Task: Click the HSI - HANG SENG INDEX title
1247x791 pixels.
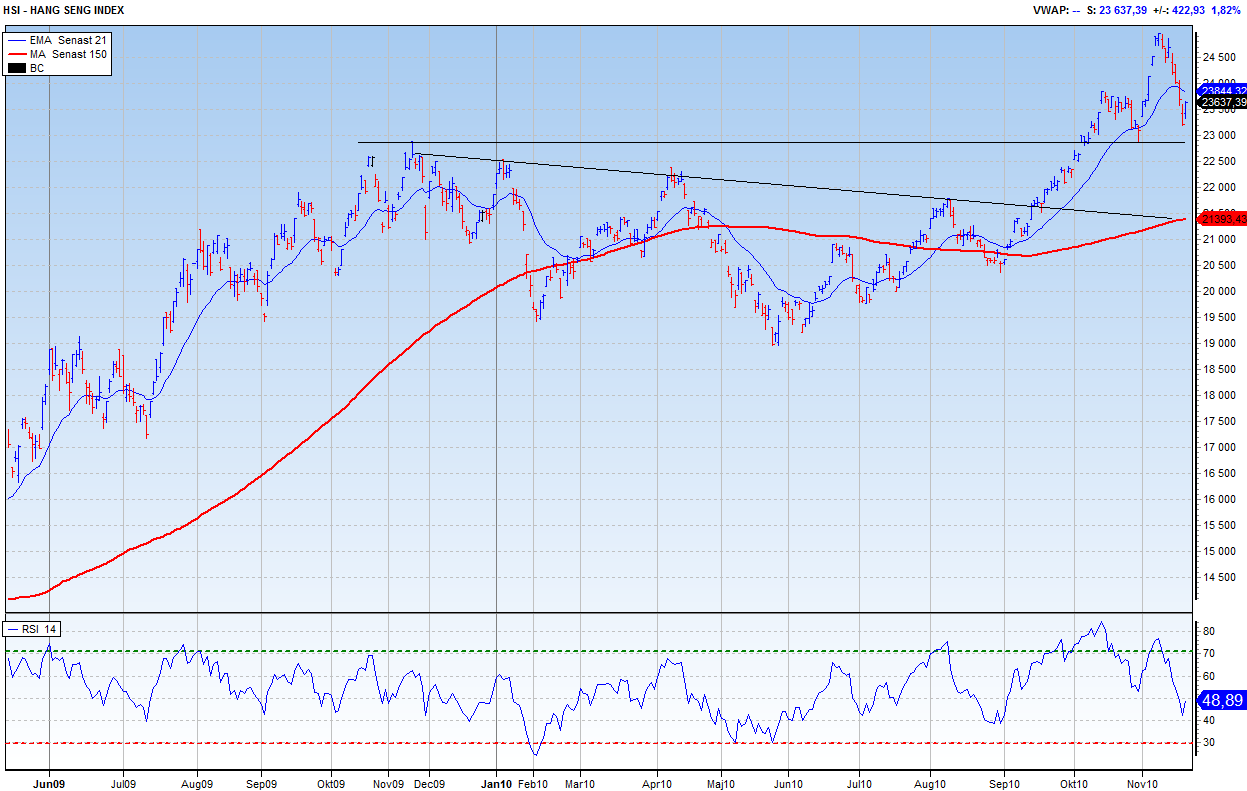Action: 64,10
